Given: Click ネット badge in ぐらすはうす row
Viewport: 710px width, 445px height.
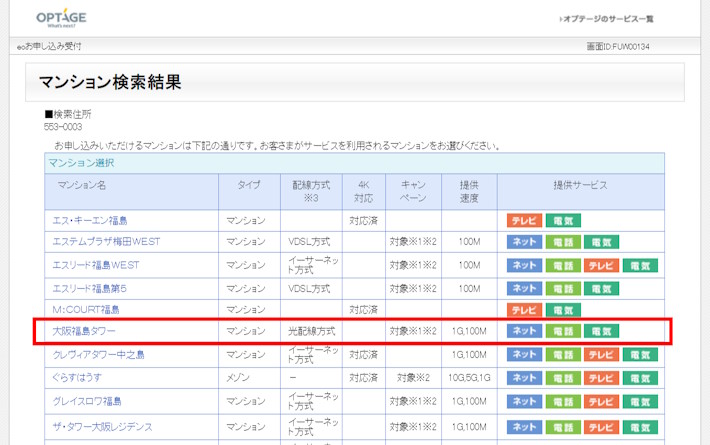Looking at the screenshot, I should point(524,378).
